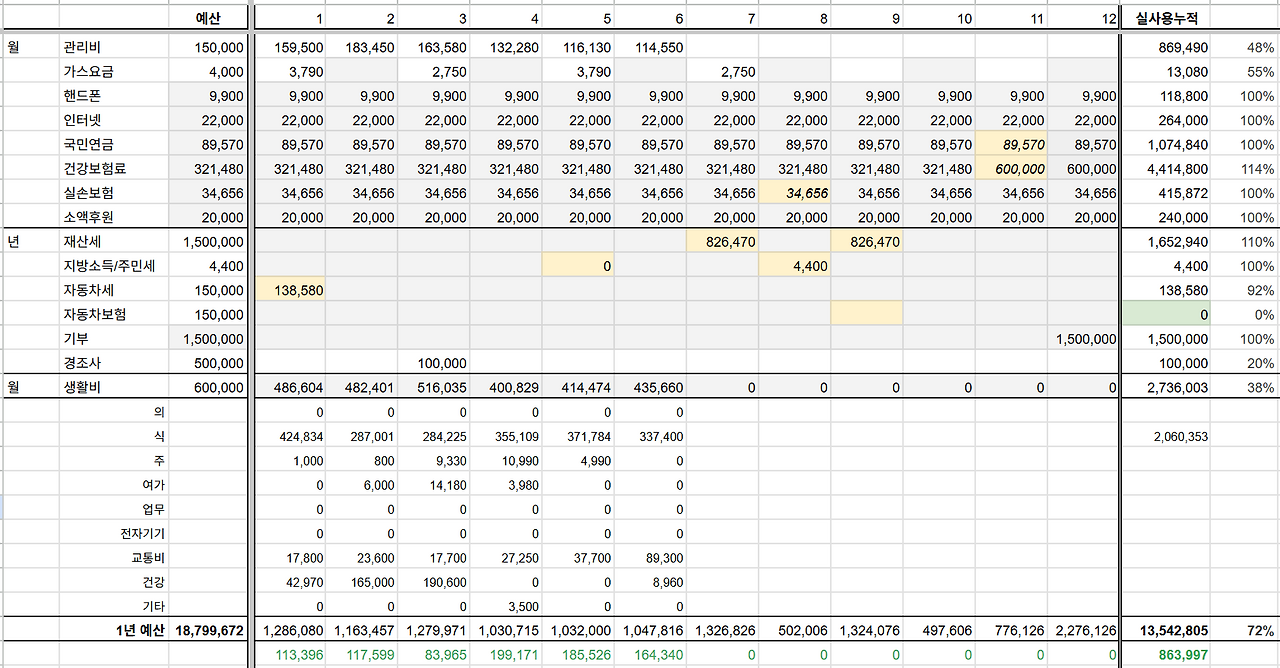Click the 생활비 row label
This screenshot has height=668, width=1280.
tap(80, 387)
